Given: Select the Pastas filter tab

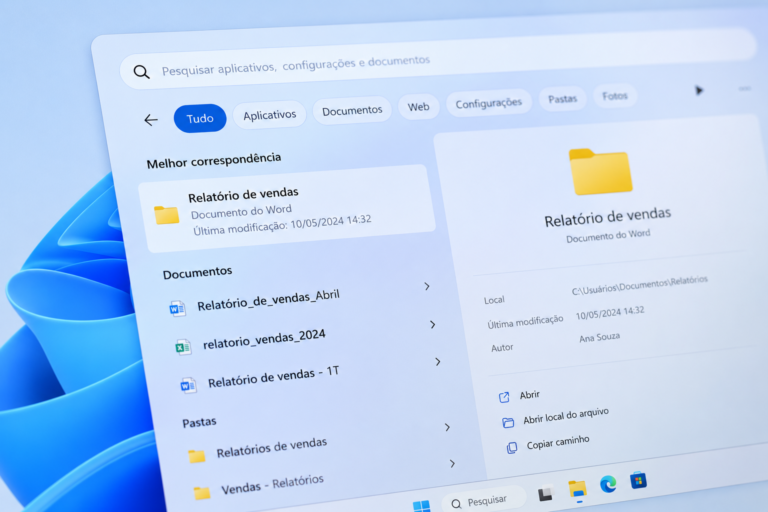Looking at the screenshot, I should pyautogui.click(x=562, y=99).
